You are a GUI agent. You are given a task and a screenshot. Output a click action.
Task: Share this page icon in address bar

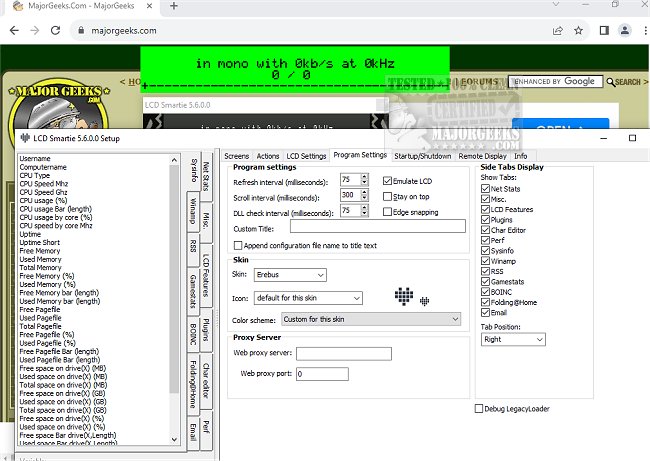click(558, 30)
